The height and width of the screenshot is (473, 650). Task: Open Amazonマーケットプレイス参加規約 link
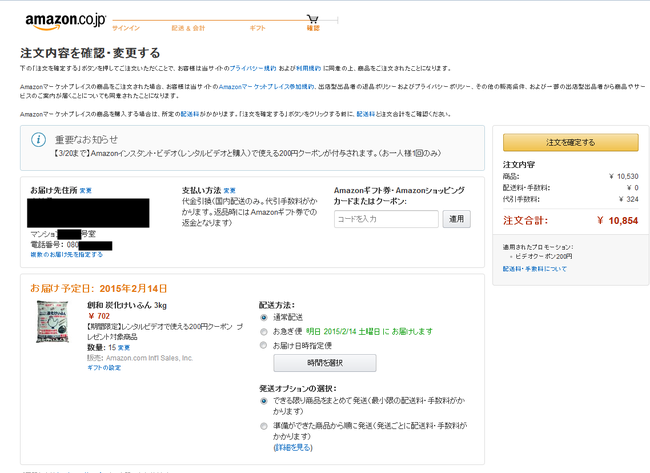click(x=267, y=87)
